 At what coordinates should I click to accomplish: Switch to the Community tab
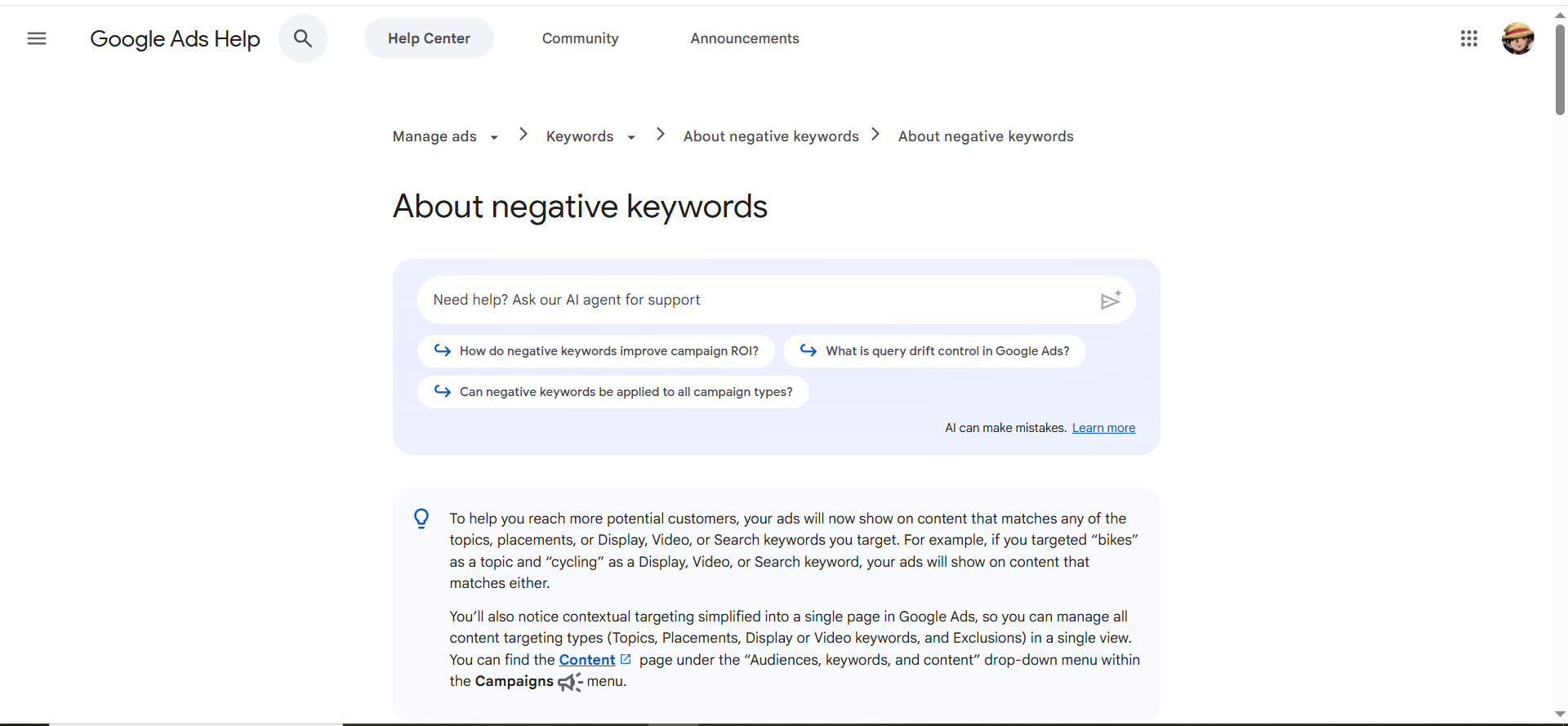[x=580, y=38]
